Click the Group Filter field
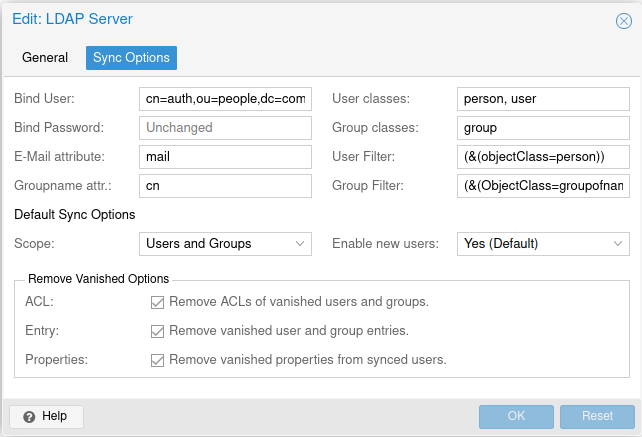Image resolution: width=642 pixels, height=437 pixels. (x=543, y=186)
